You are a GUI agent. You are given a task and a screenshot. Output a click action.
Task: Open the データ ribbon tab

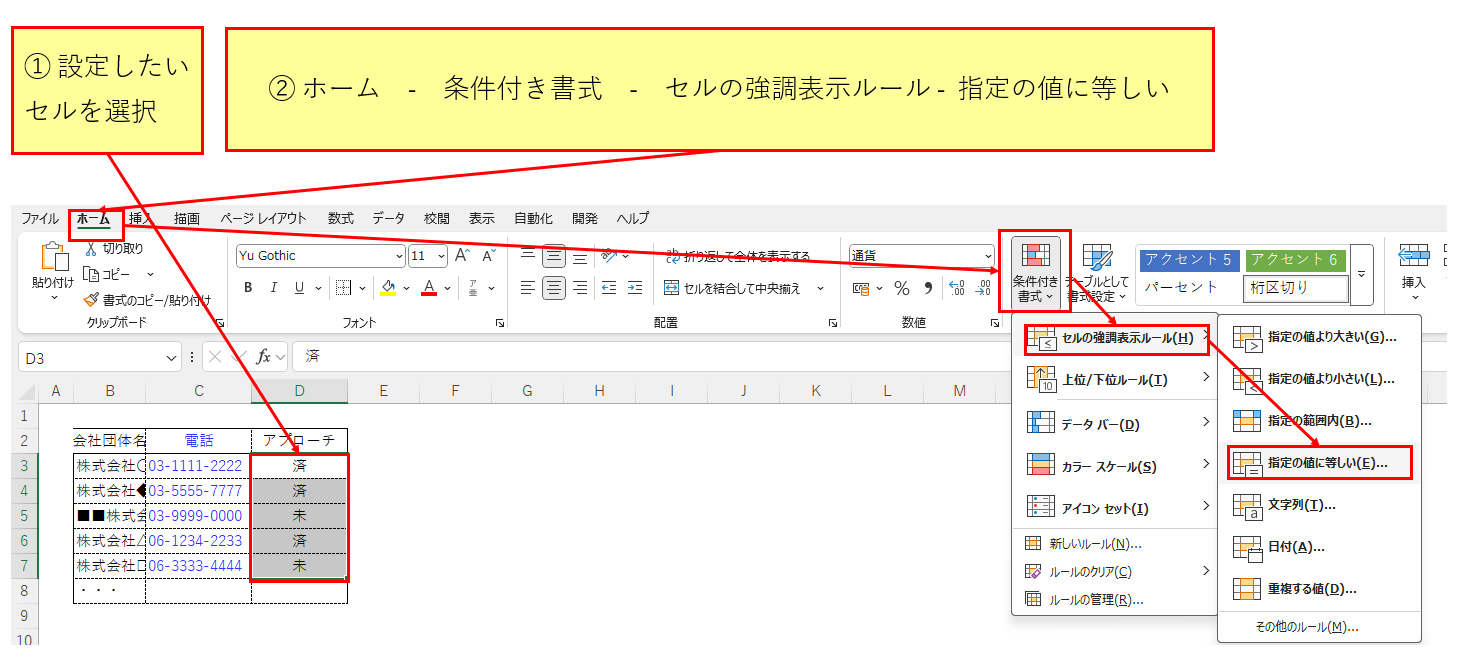point(388,218)
